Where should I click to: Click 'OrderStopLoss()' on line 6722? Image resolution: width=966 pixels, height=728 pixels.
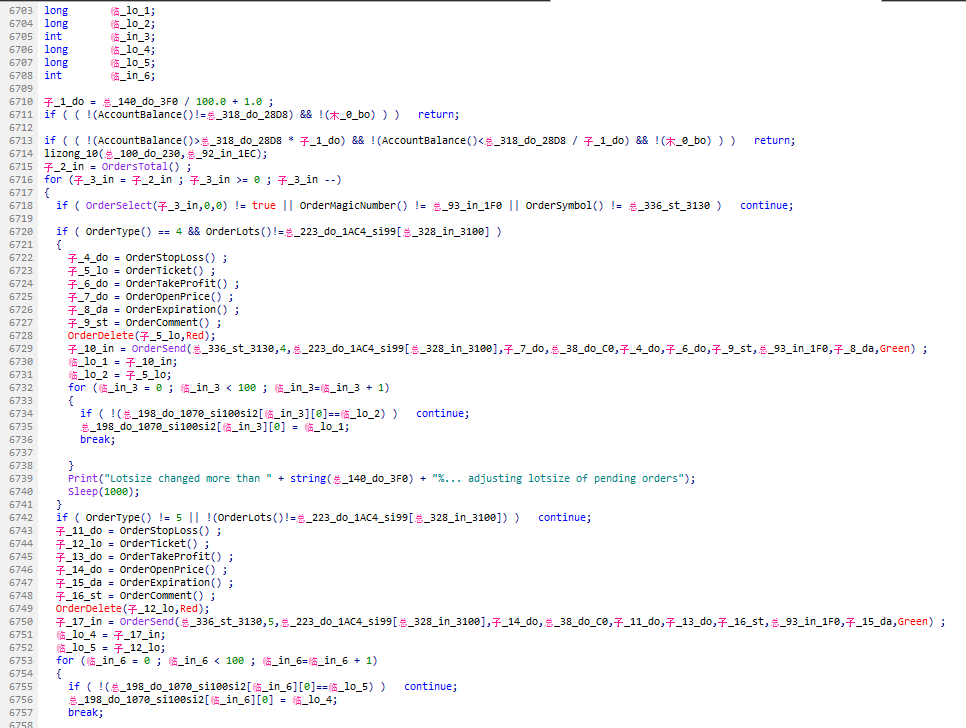pos(171,258)
